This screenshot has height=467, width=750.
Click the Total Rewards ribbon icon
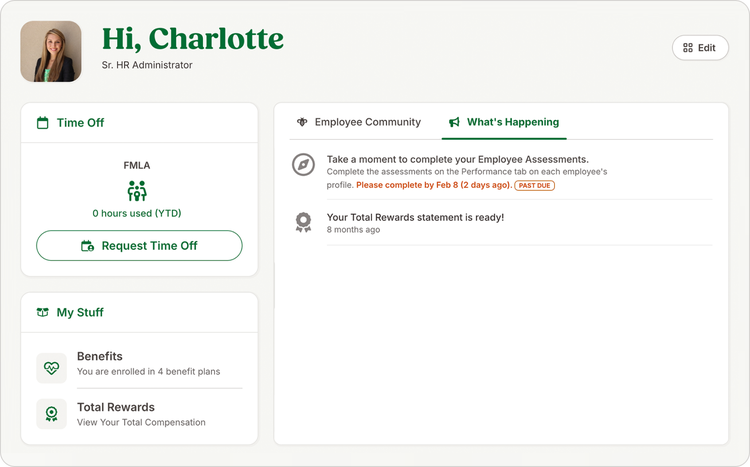[52, 414]
